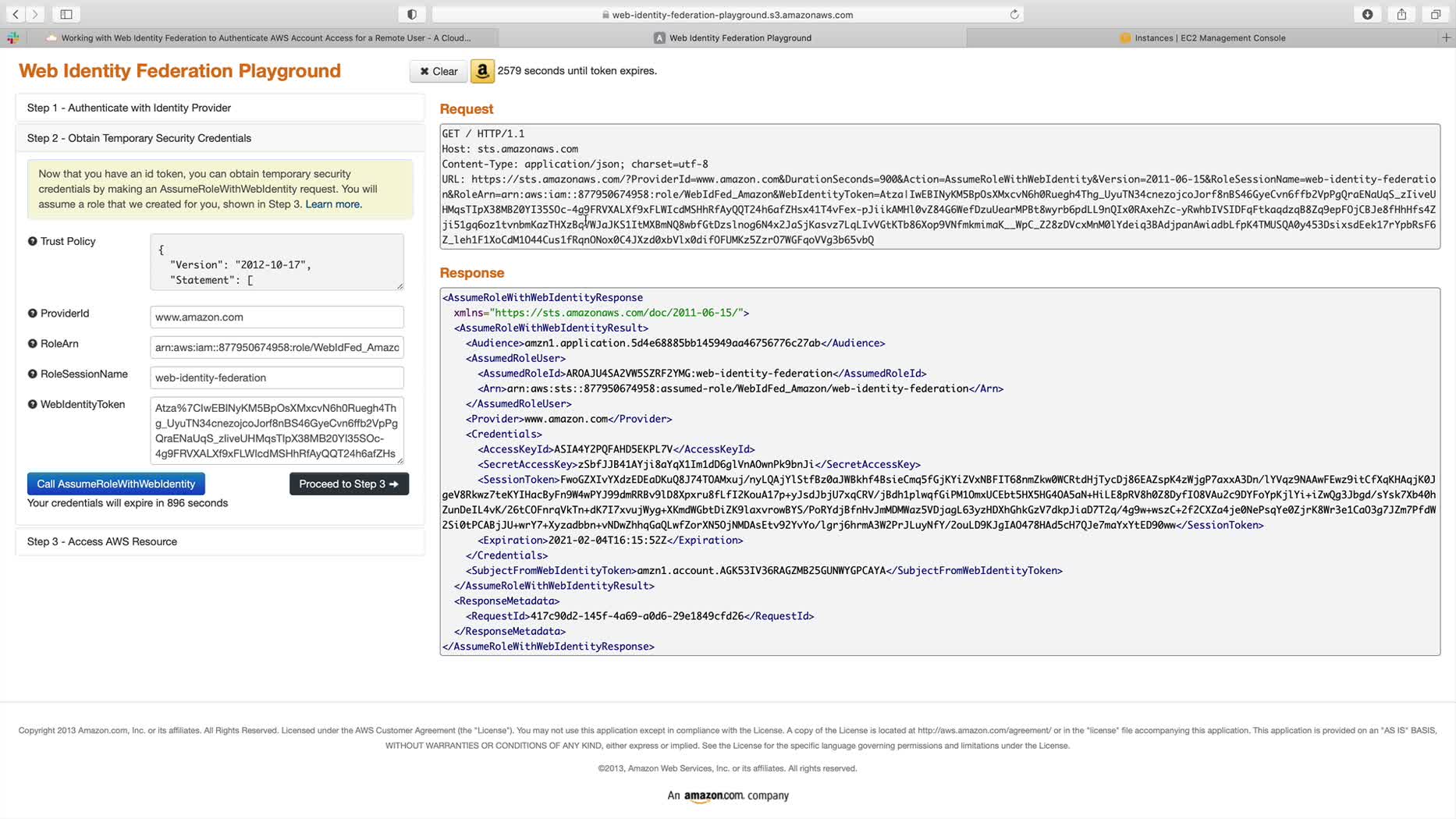Click the info icon beside ProviderId
1456x819 pixels.
point(33,314)
